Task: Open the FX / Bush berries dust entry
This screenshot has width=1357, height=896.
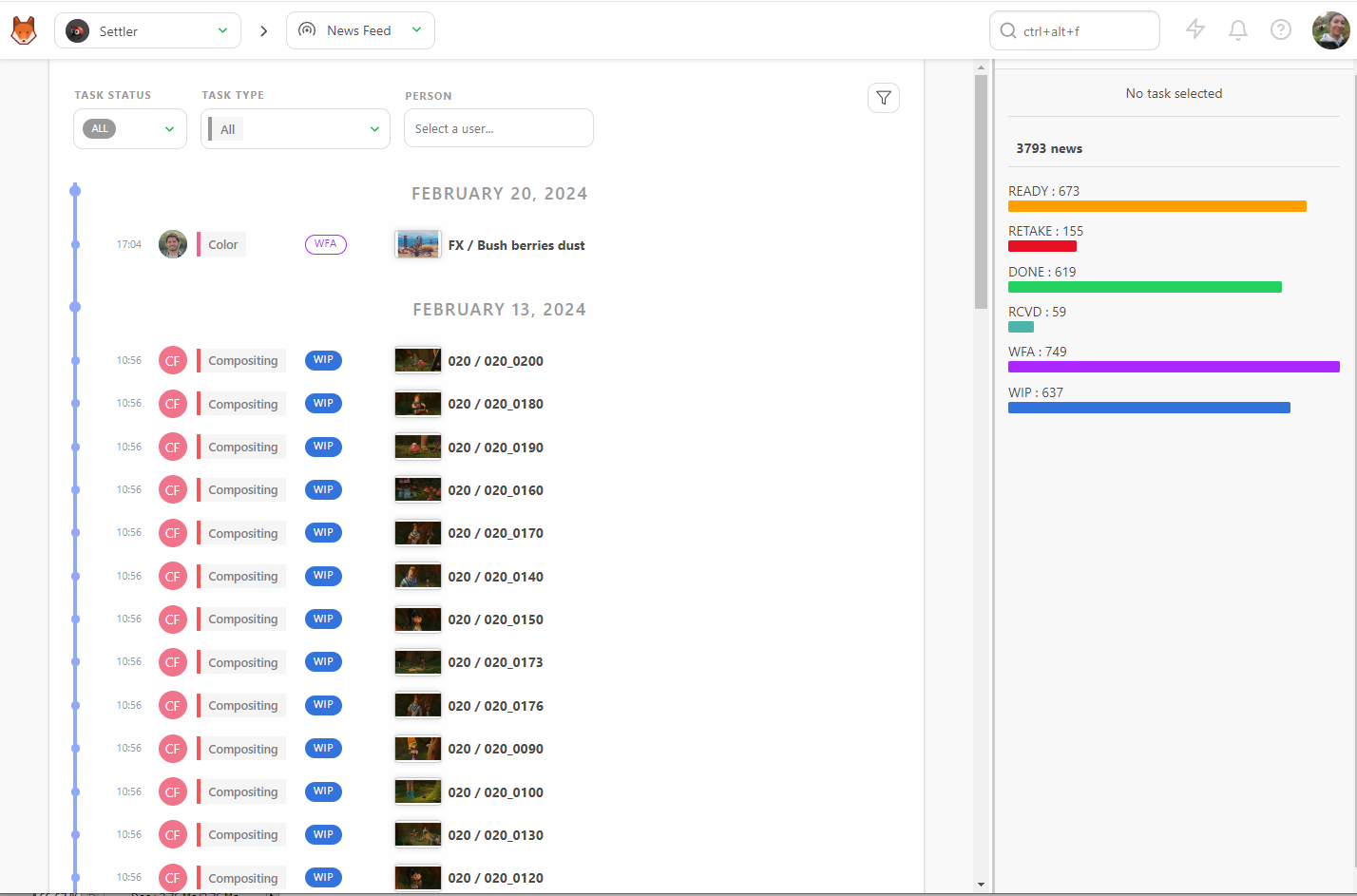Action: [x=517, y=245]
